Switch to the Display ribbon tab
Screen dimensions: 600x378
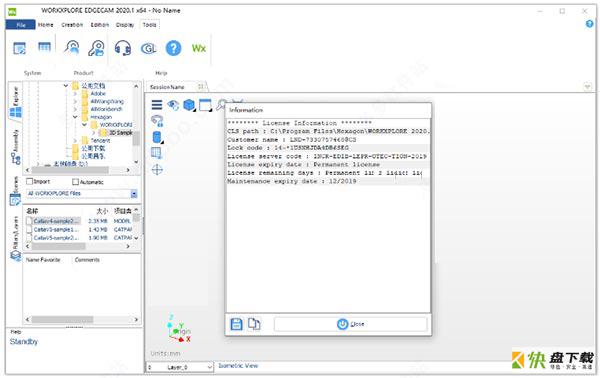coord(125,24)
